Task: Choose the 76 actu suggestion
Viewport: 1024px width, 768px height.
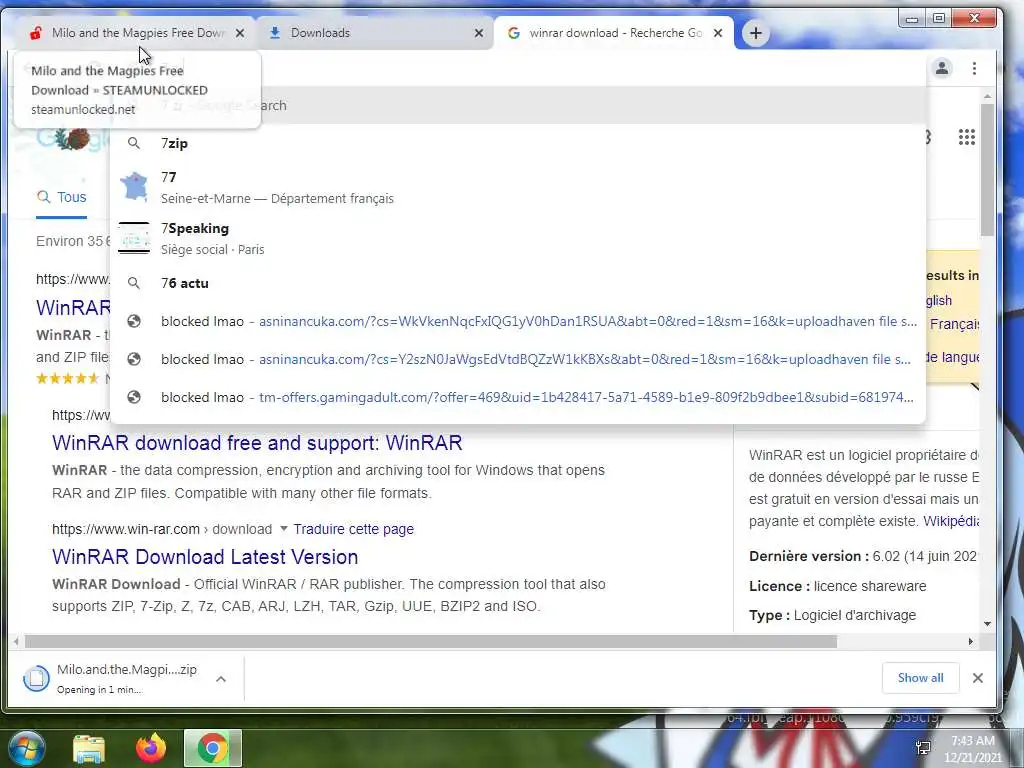Action: (x=518, y=283)
